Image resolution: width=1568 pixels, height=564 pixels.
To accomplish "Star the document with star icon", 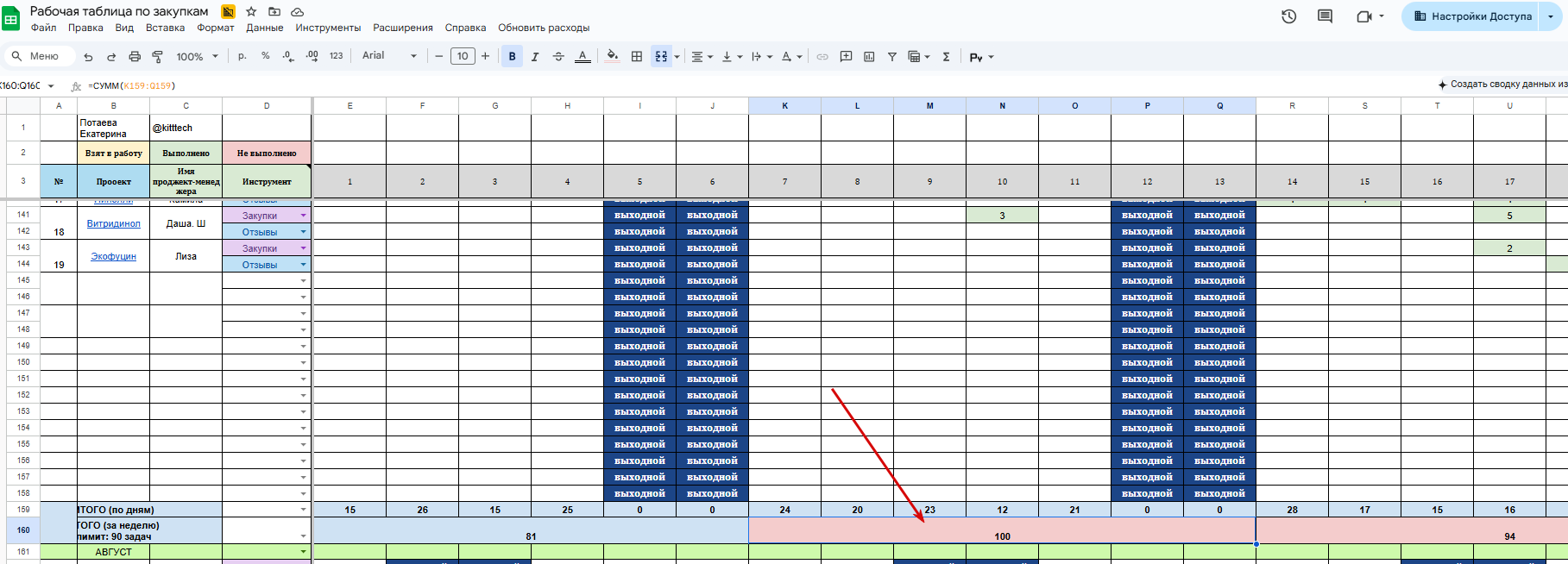I will 251,11.
